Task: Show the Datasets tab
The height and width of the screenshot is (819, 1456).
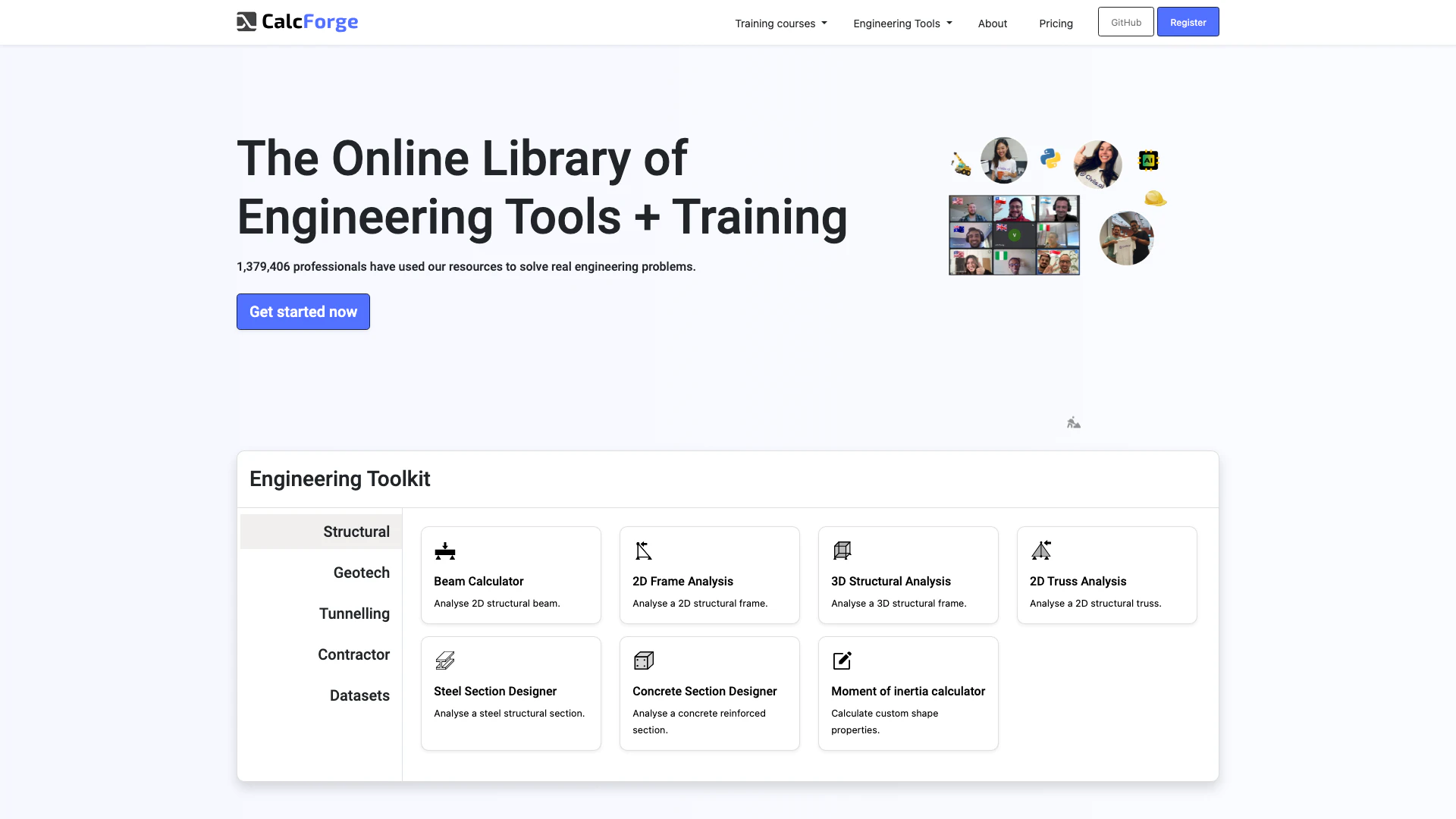Action: [x=359, y=695]
